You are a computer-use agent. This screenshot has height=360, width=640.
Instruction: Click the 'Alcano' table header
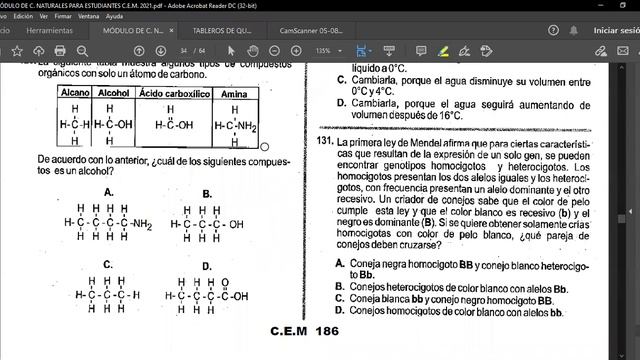click(x=75, y=93)
